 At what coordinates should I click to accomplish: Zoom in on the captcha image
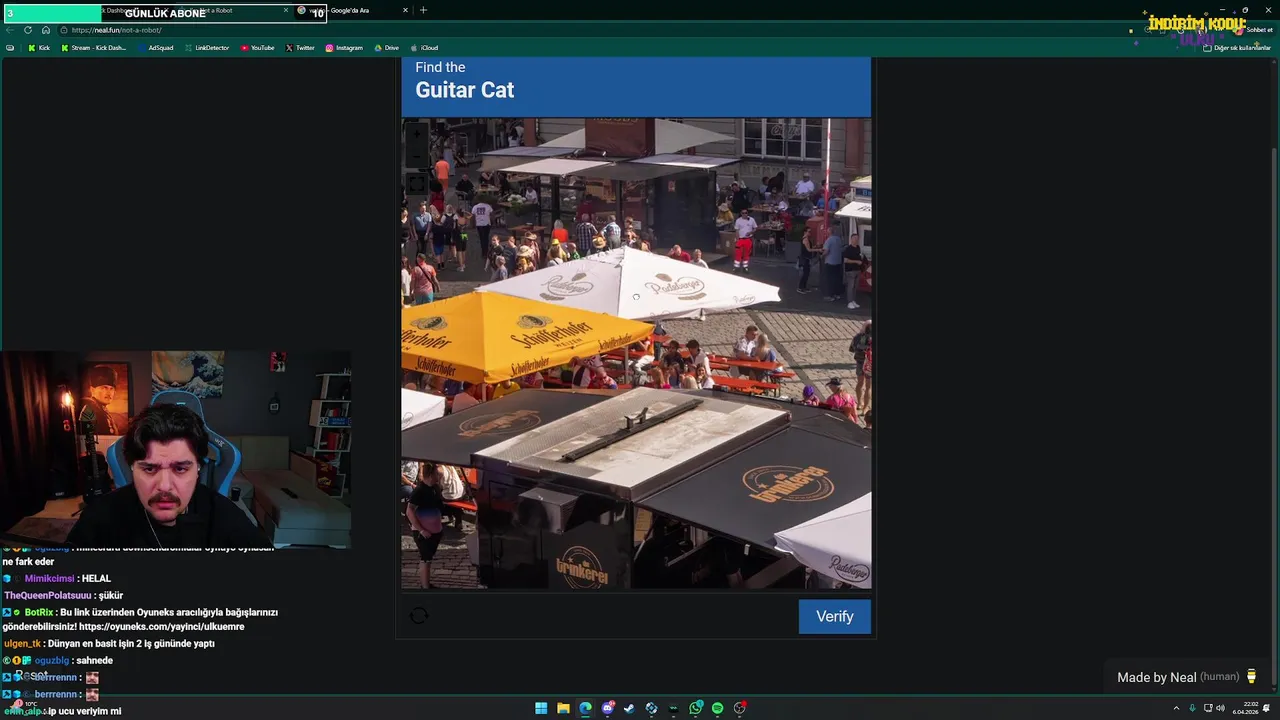(417, 134)
